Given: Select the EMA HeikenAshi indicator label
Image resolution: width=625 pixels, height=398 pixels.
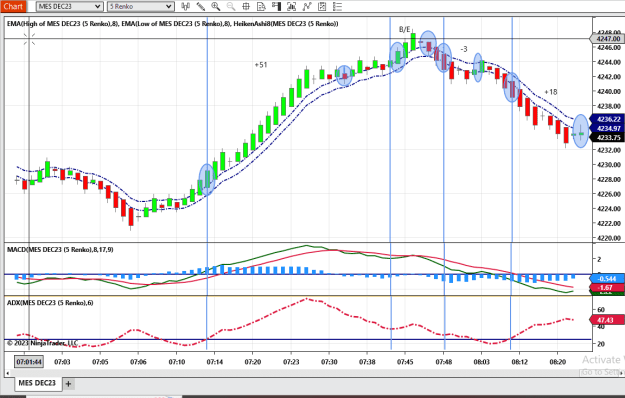Looking at the screenshot, I should [x=173, y=24].
